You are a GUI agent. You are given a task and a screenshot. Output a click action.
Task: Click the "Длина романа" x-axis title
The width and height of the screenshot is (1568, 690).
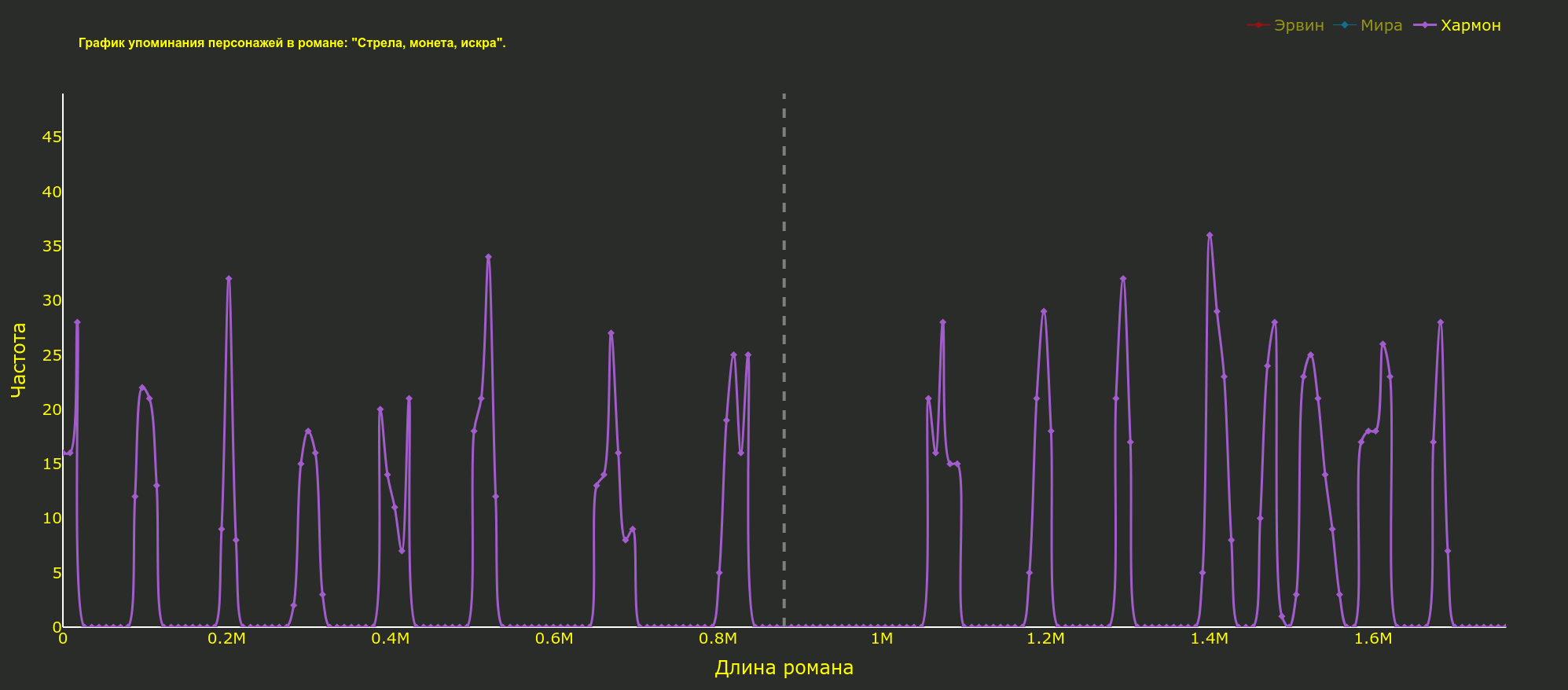click(784, 668)
